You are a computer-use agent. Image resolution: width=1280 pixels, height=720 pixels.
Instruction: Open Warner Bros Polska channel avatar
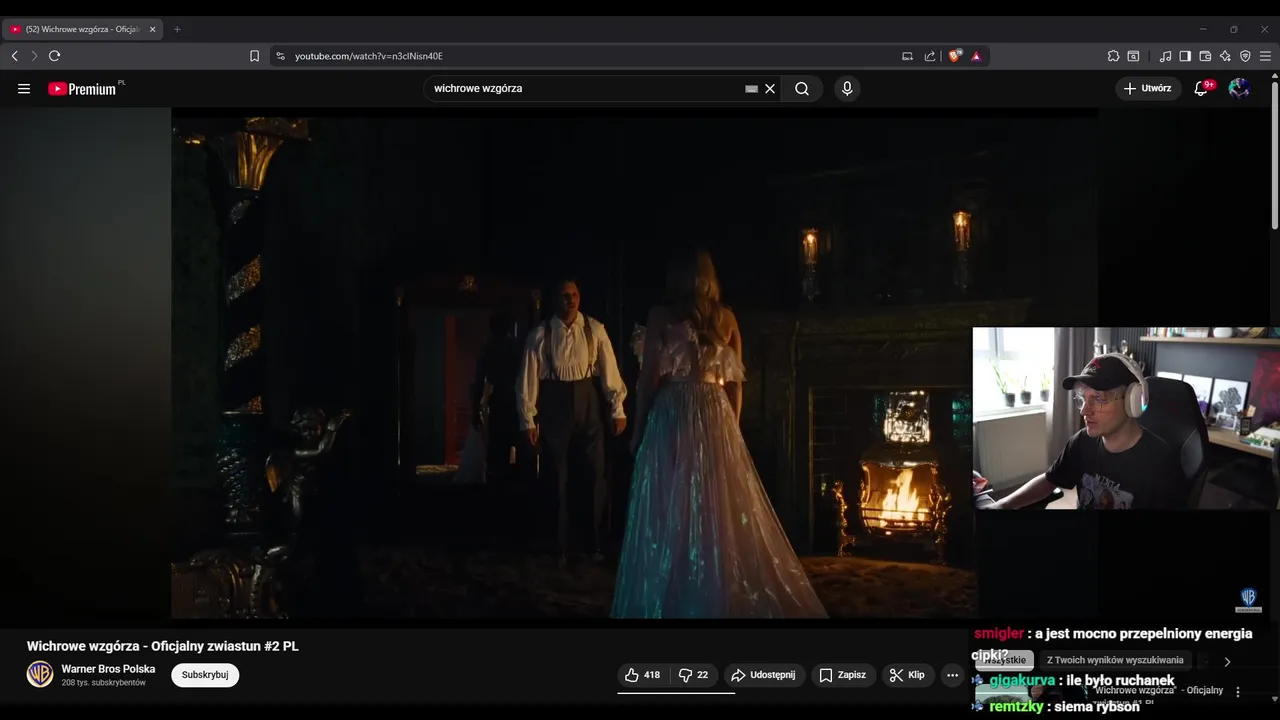click(x=40, y=674)
